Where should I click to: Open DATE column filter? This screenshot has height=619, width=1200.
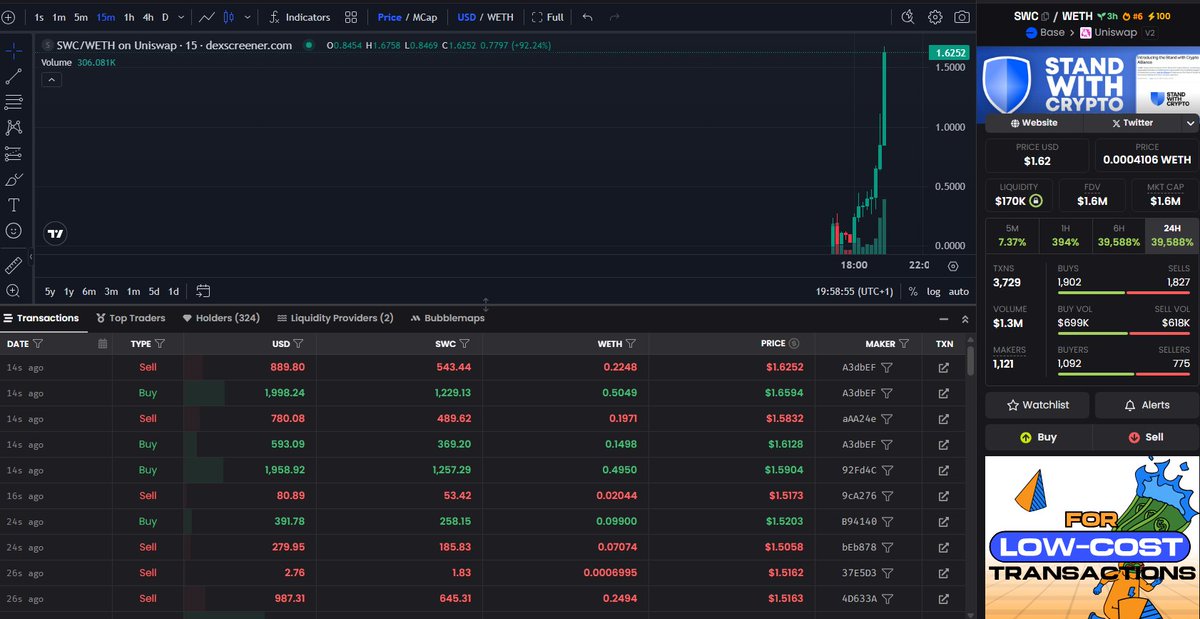click(38, 343)
